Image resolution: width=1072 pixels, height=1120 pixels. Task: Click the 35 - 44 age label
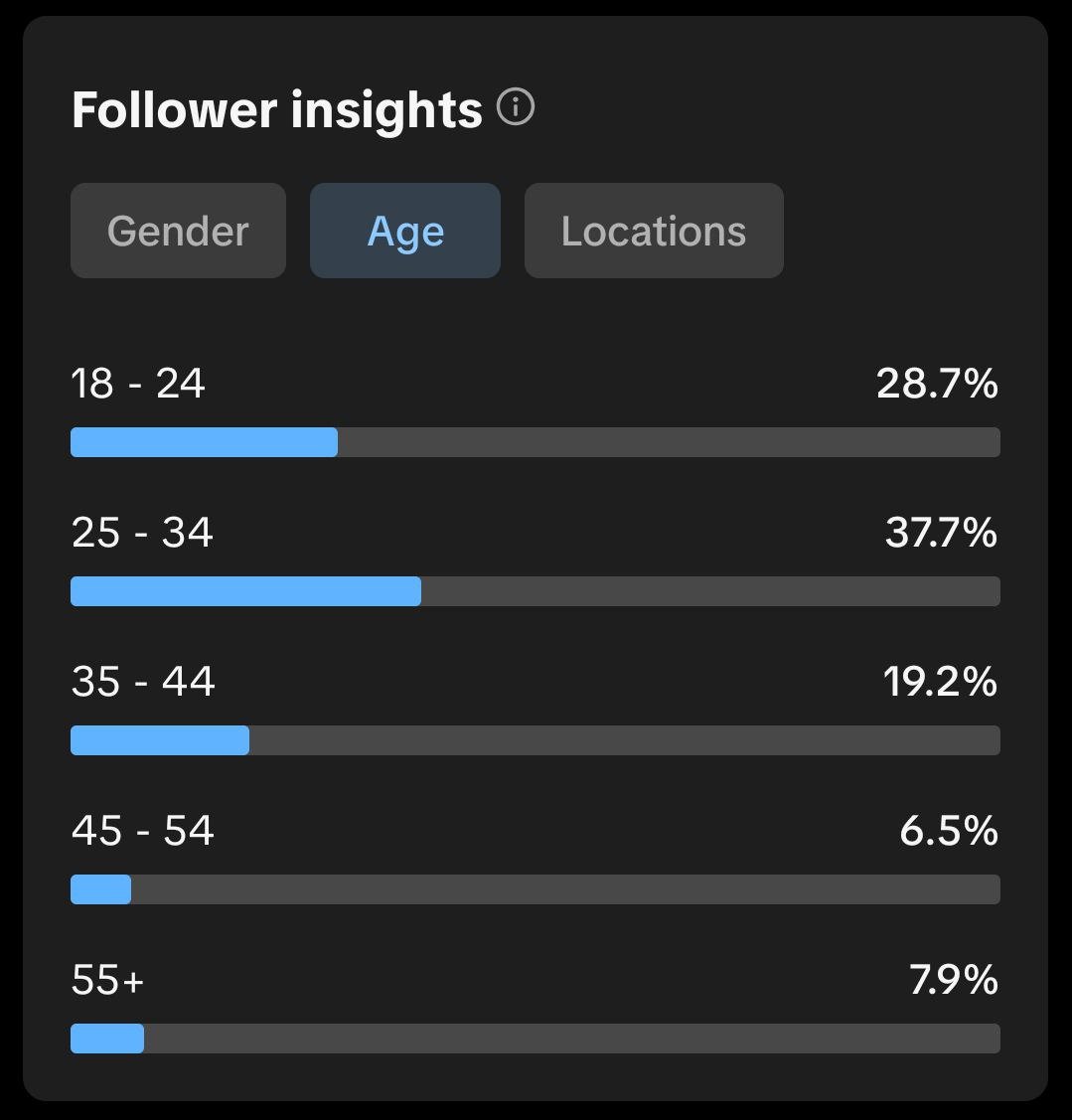point(143,682)
